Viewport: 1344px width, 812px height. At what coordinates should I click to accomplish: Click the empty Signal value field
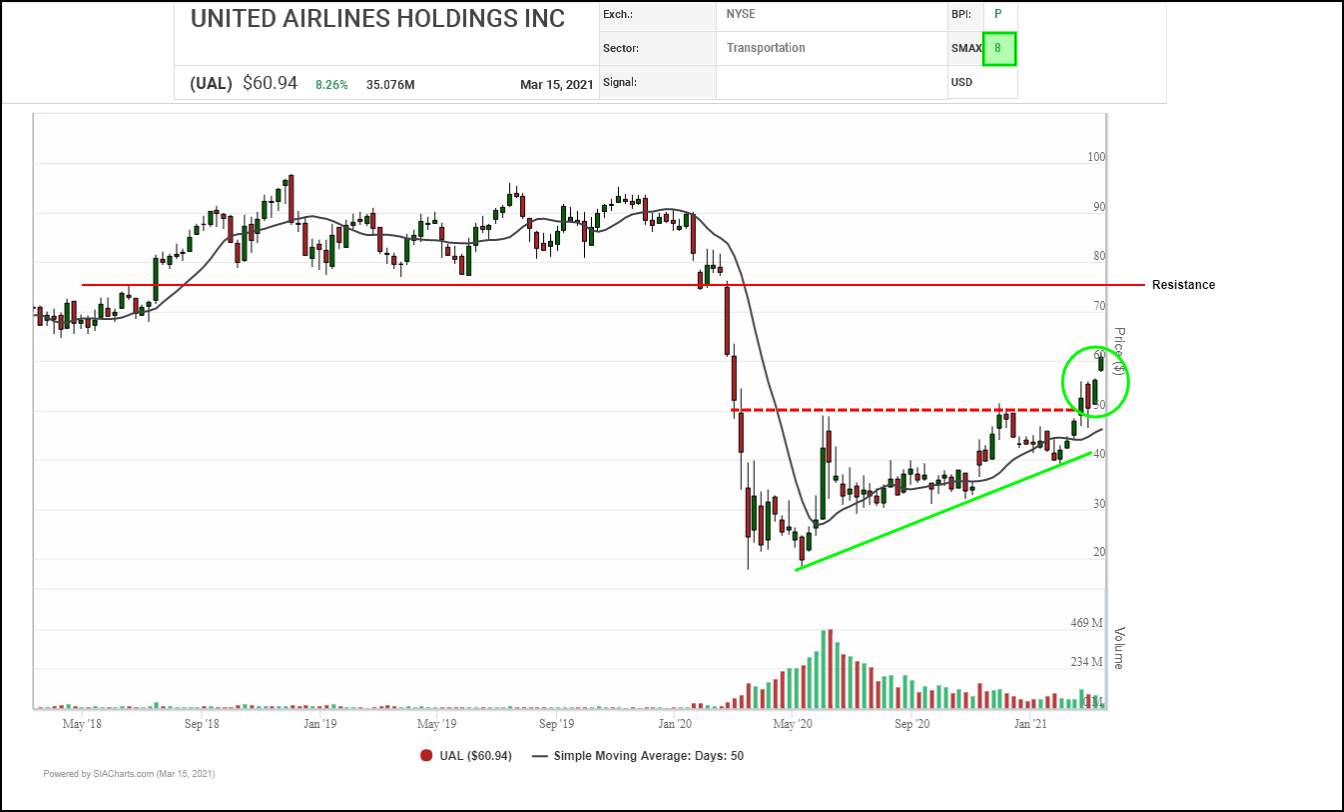pyautogui.click(x=831, y=83)
